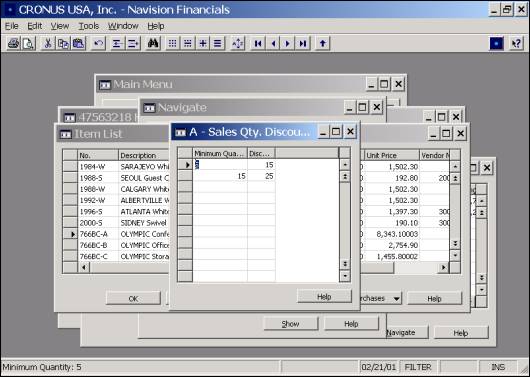The height and width of the screenshot is (377, 530).
Task: Open the File menu
Action: click(x=12, y=26)
